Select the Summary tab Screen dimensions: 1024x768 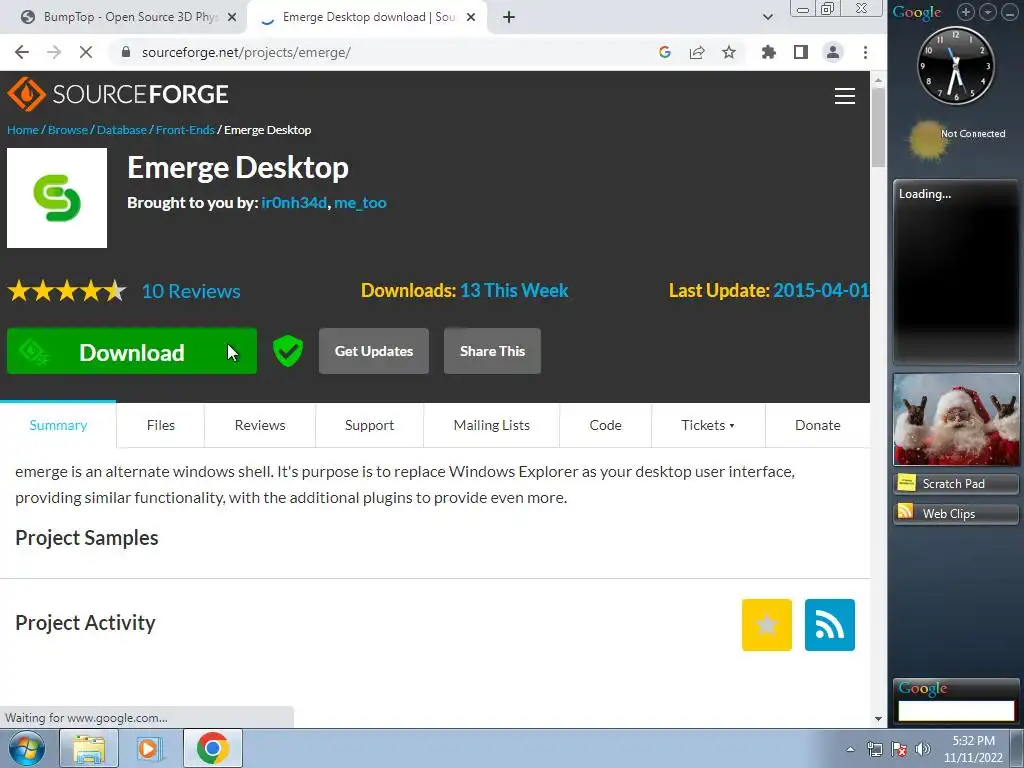58,425
